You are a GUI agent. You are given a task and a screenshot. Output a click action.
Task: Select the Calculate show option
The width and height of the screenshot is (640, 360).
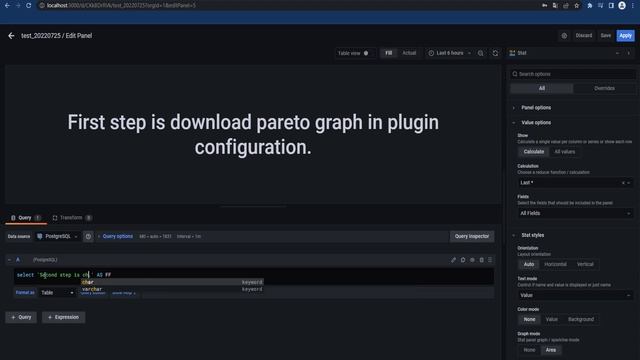[534, 152]
